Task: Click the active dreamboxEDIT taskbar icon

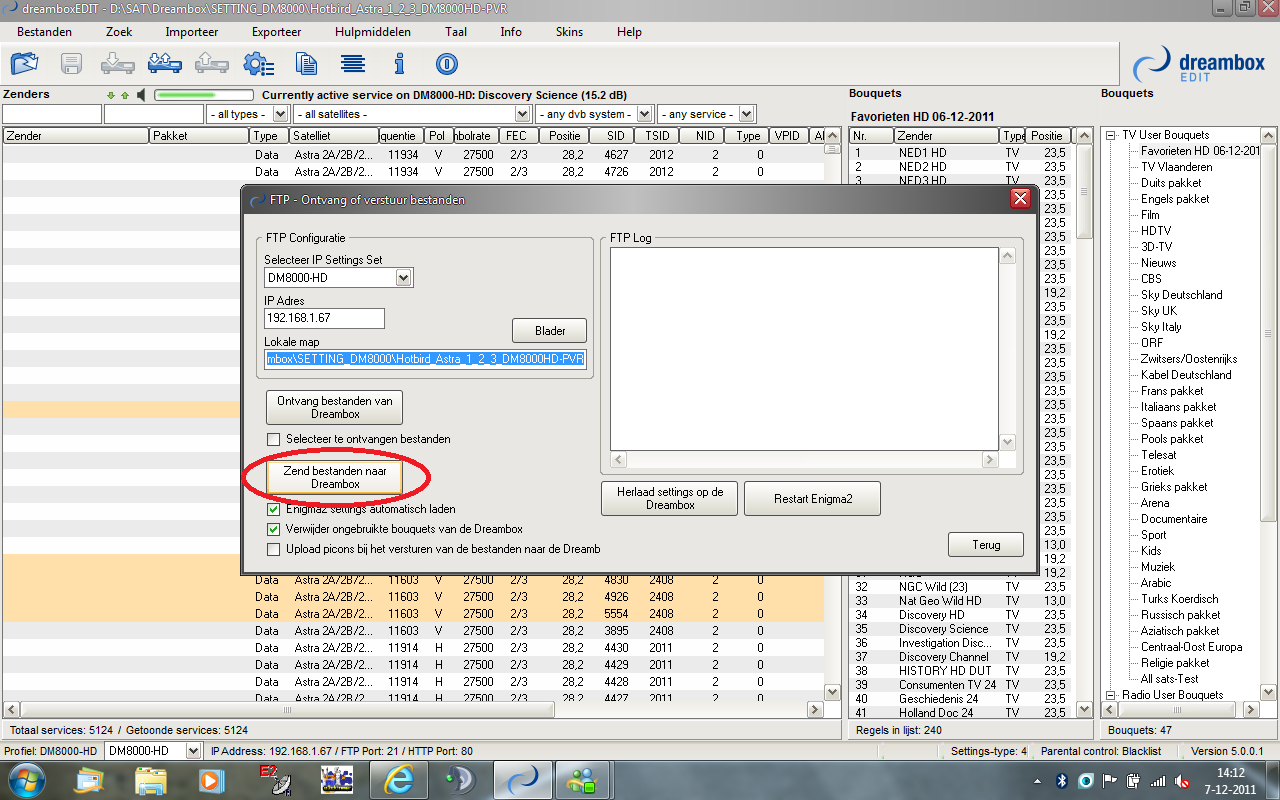Action: [522, 779]
